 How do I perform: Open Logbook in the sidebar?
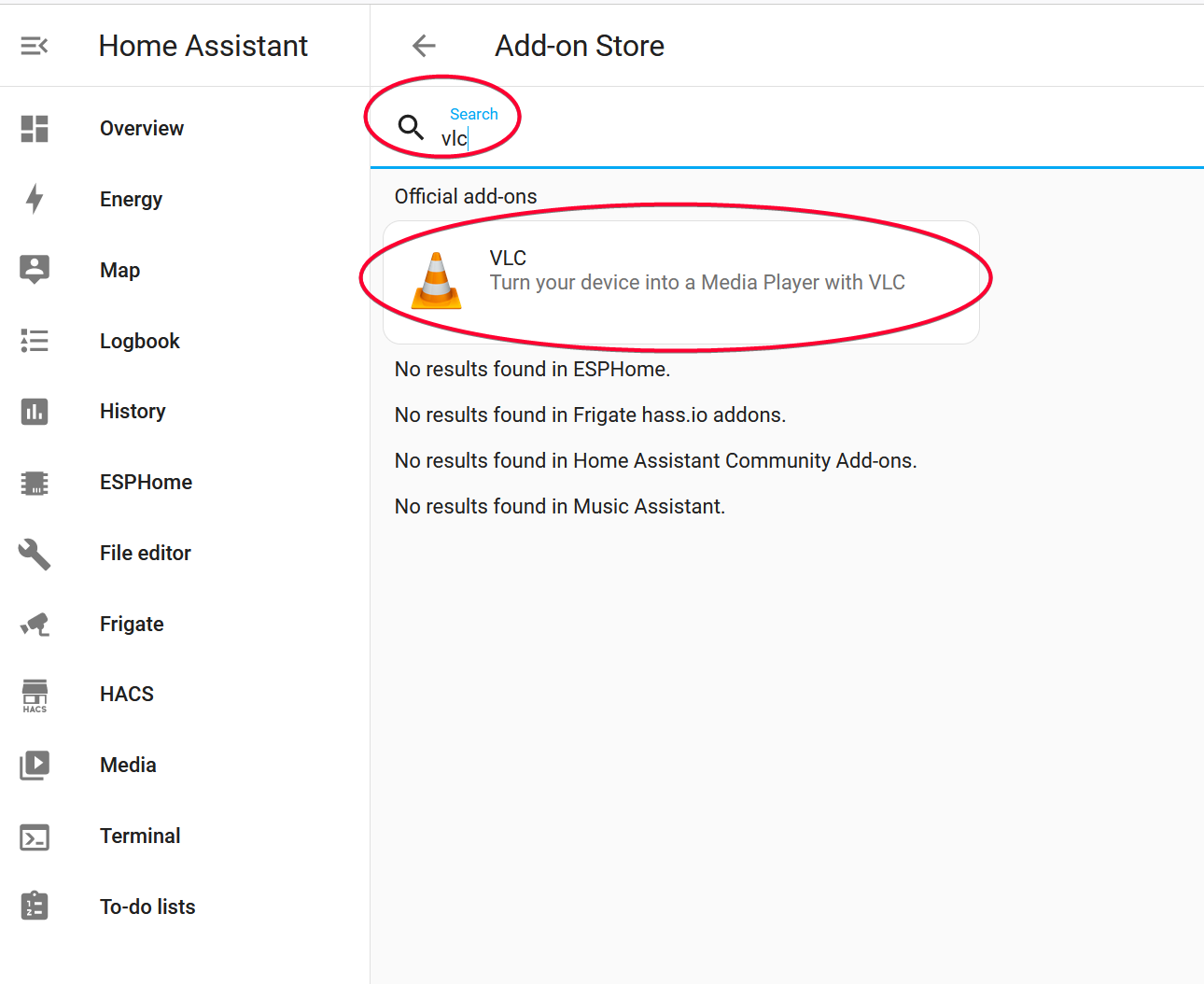[x=185, y=341]
